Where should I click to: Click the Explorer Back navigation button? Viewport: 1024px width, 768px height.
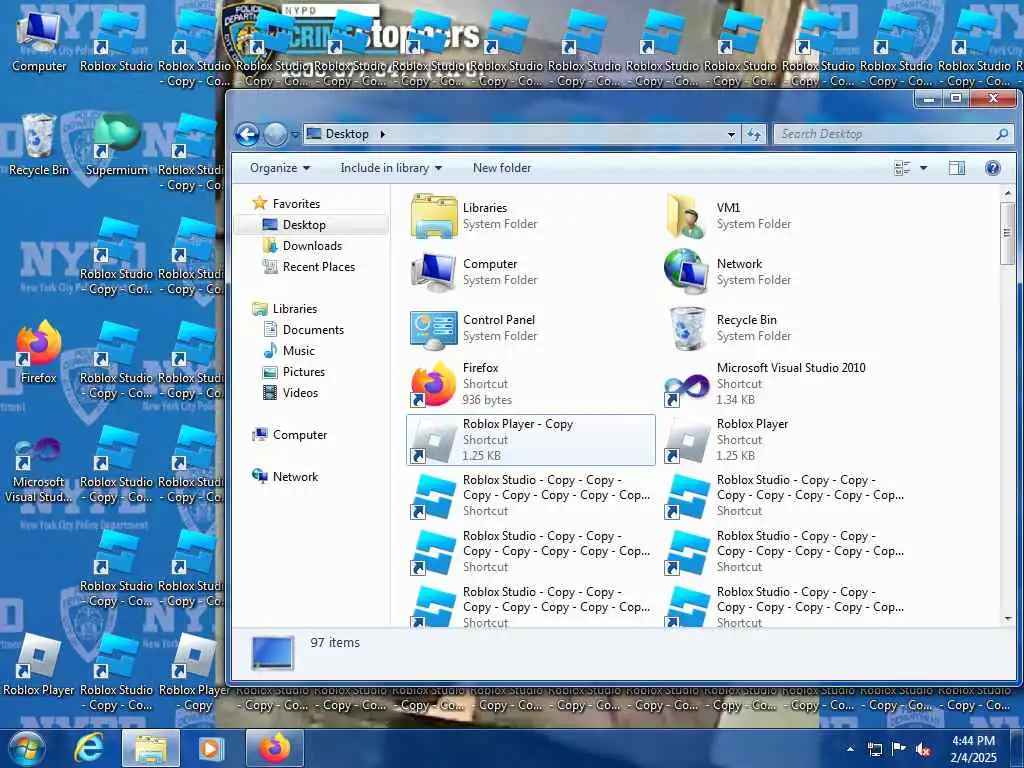[248, 135]
